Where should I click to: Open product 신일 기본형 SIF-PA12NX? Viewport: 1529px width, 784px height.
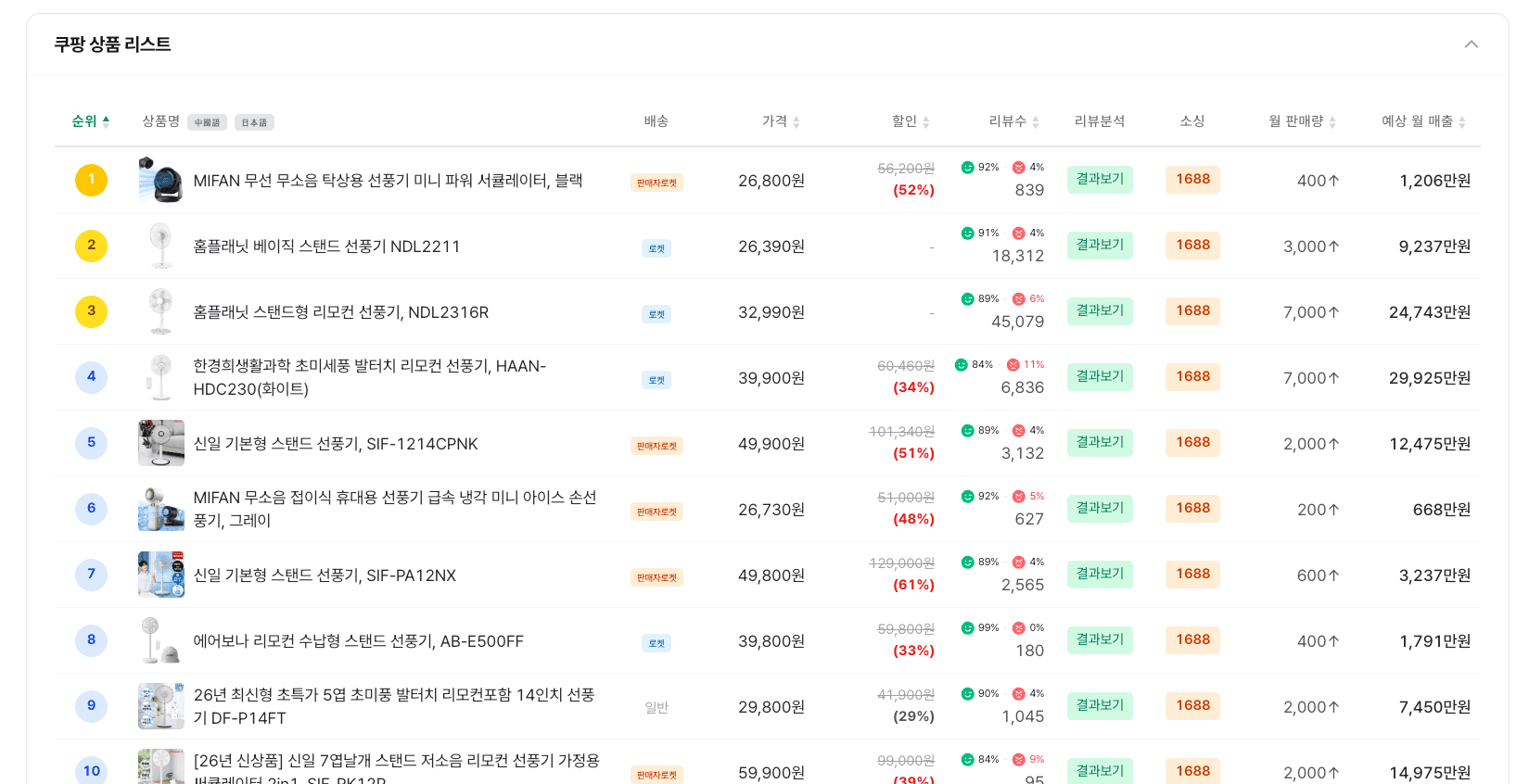click(325, 575)
